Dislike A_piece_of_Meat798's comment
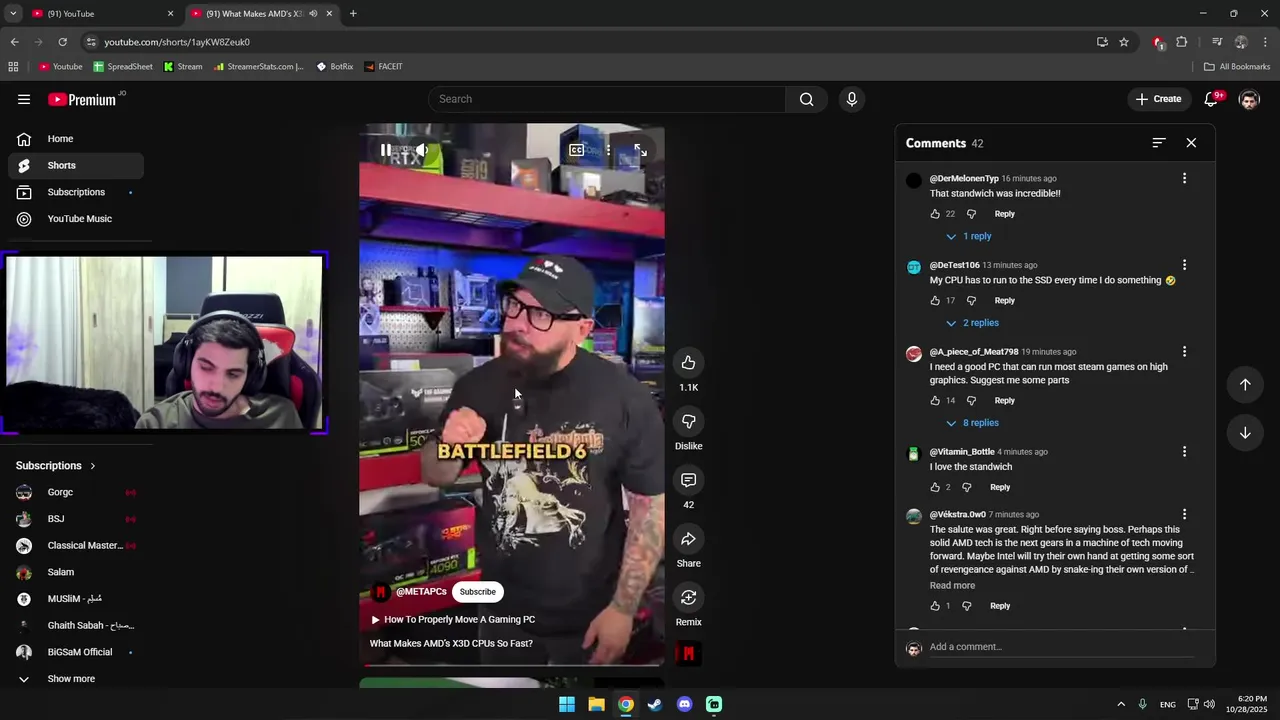This screenshot has height=720, width=1280. (971, 400)
